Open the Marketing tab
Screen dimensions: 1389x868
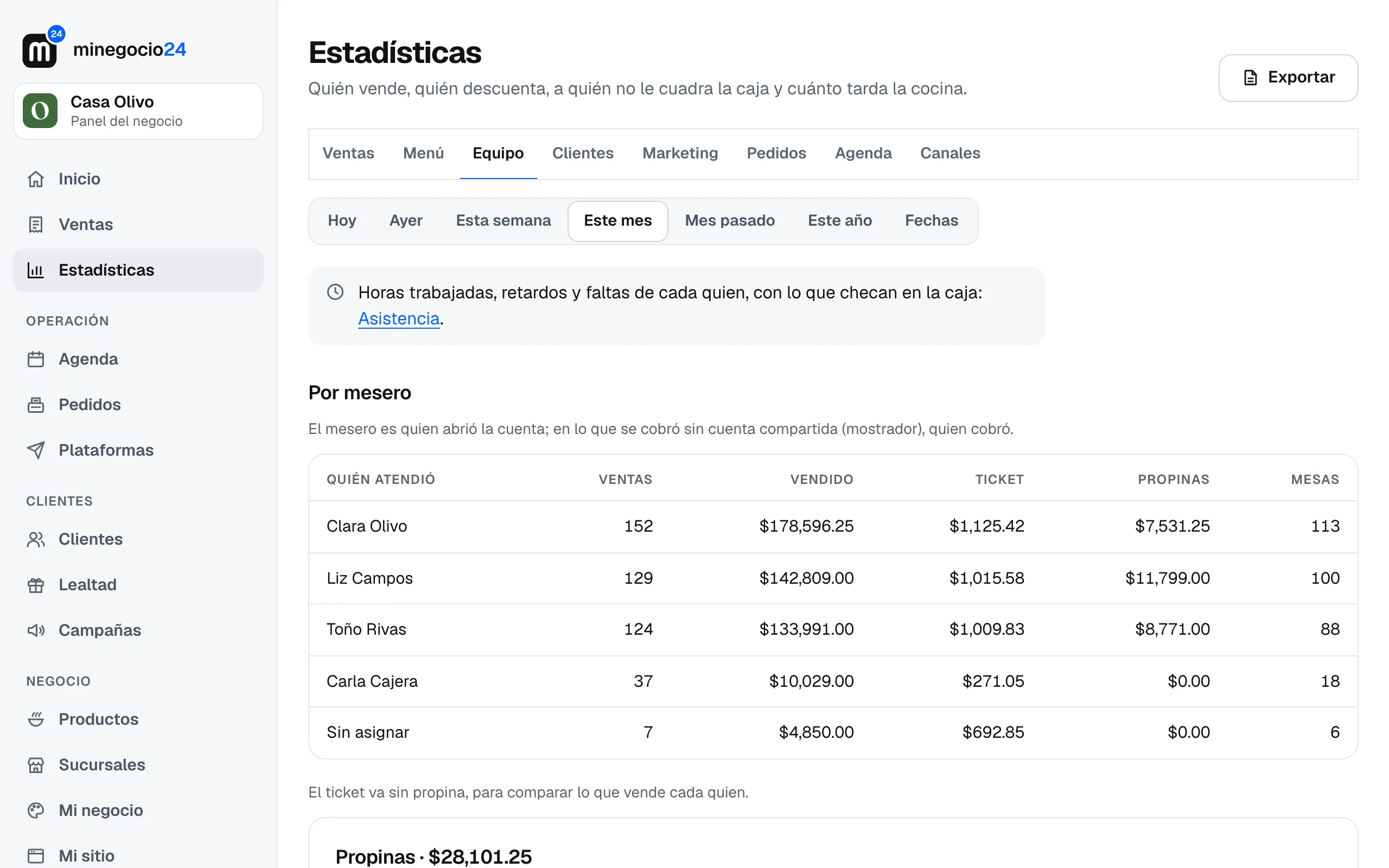point(679,154)
